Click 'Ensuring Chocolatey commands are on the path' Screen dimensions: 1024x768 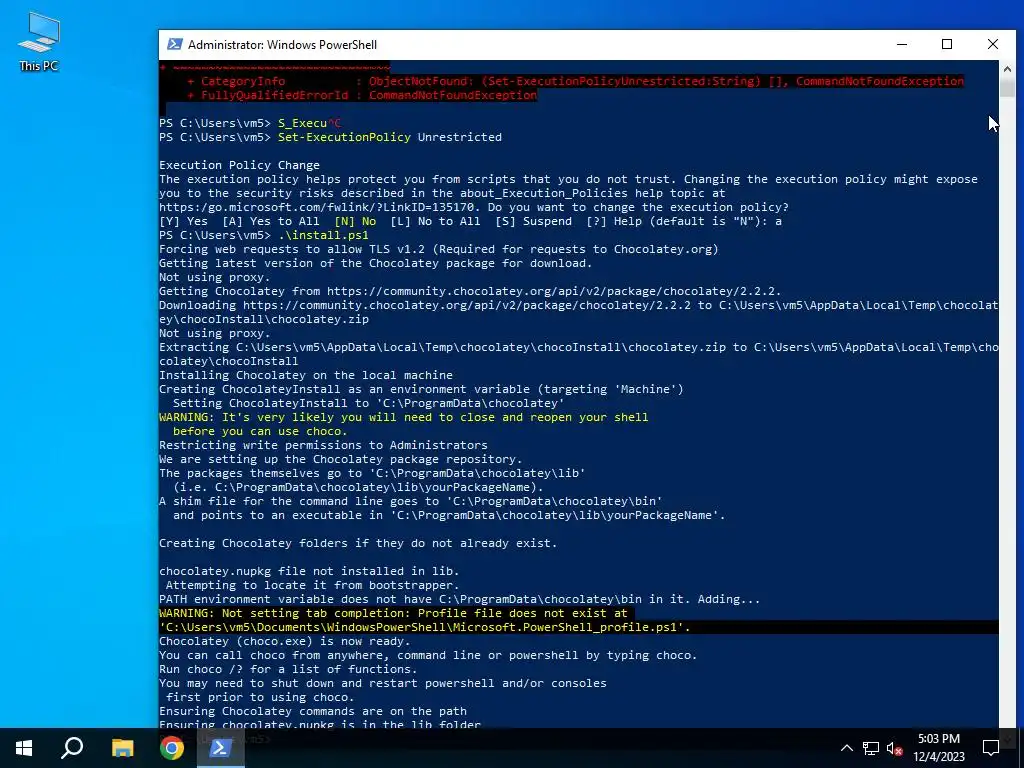313,711
